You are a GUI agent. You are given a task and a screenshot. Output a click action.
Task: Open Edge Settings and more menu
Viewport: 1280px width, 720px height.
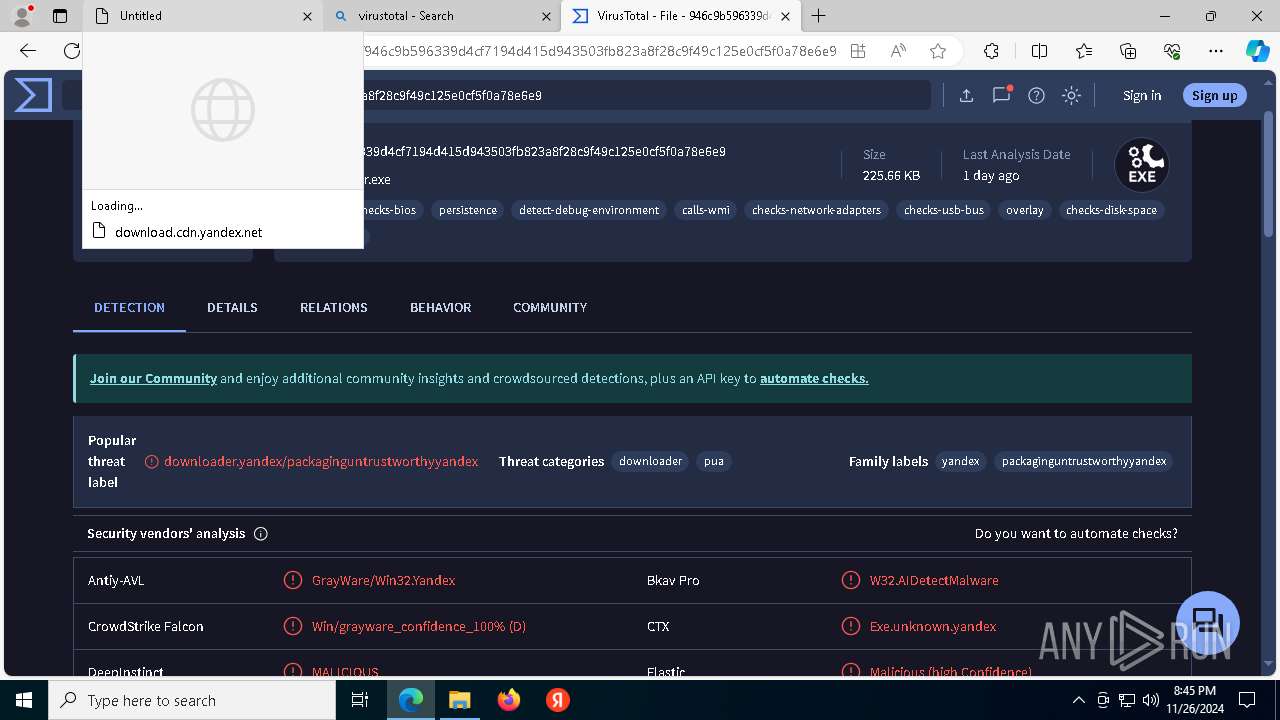pyautogui.click(x=1216, y=51)
